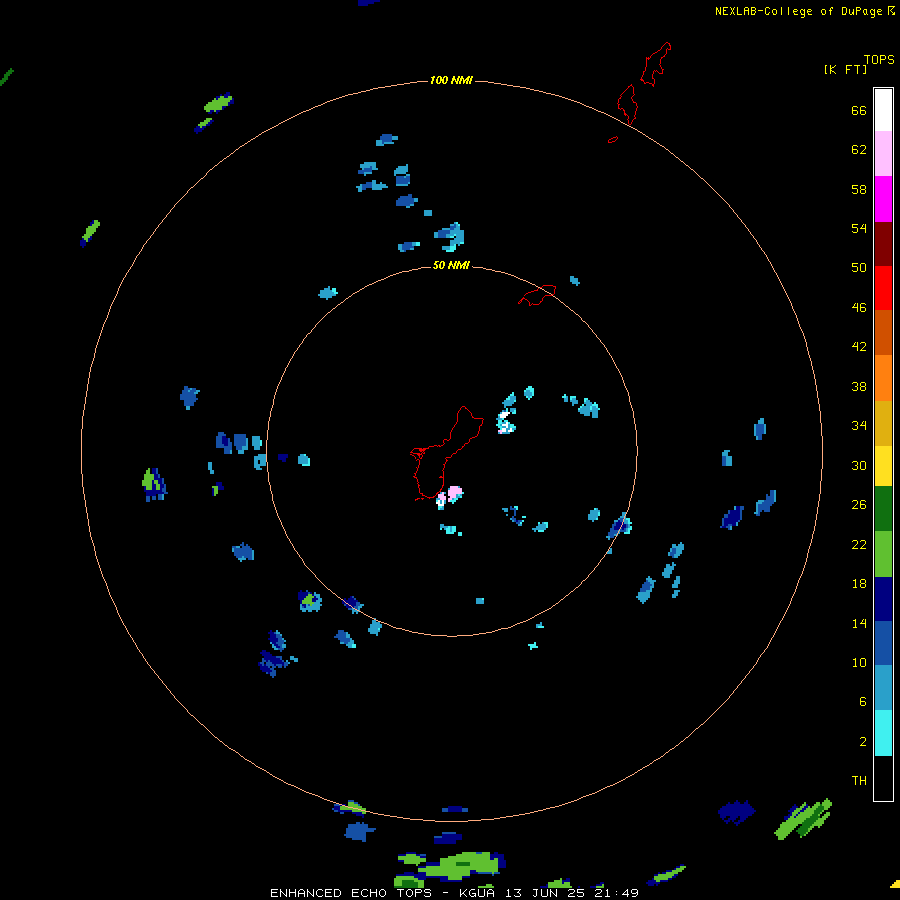
Task: Click the '30' legend value
Action: 859,465
